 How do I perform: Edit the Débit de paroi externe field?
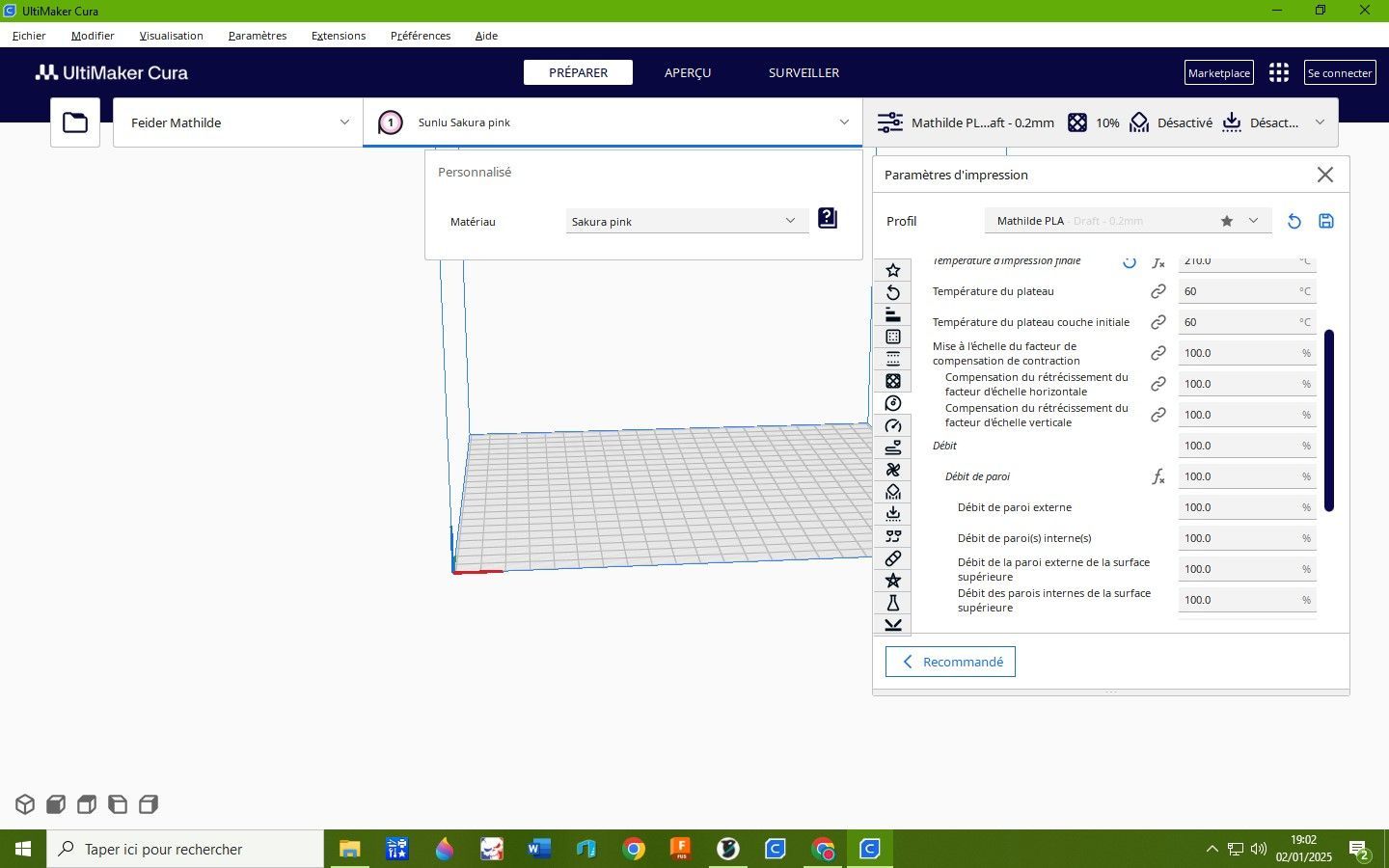[1246, 507]
